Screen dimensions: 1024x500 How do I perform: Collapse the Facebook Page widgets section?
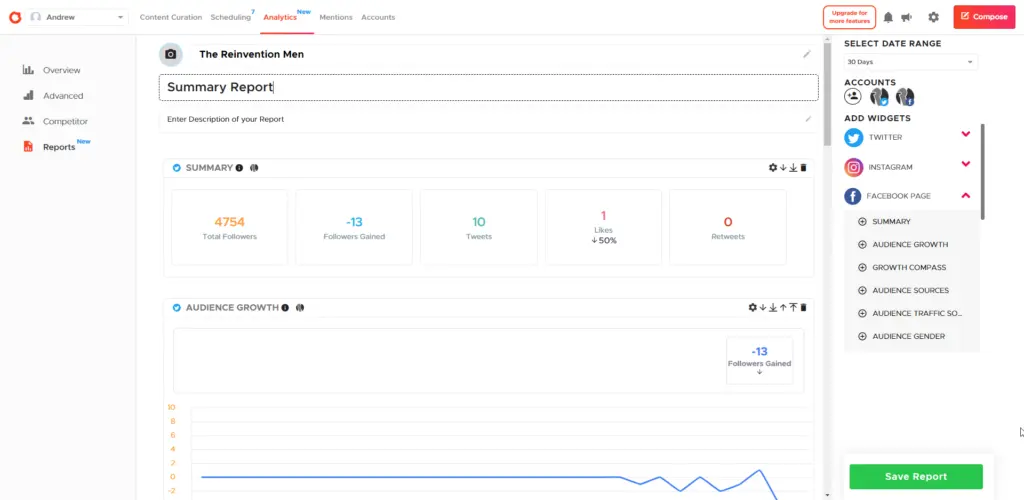click(965, 196)
